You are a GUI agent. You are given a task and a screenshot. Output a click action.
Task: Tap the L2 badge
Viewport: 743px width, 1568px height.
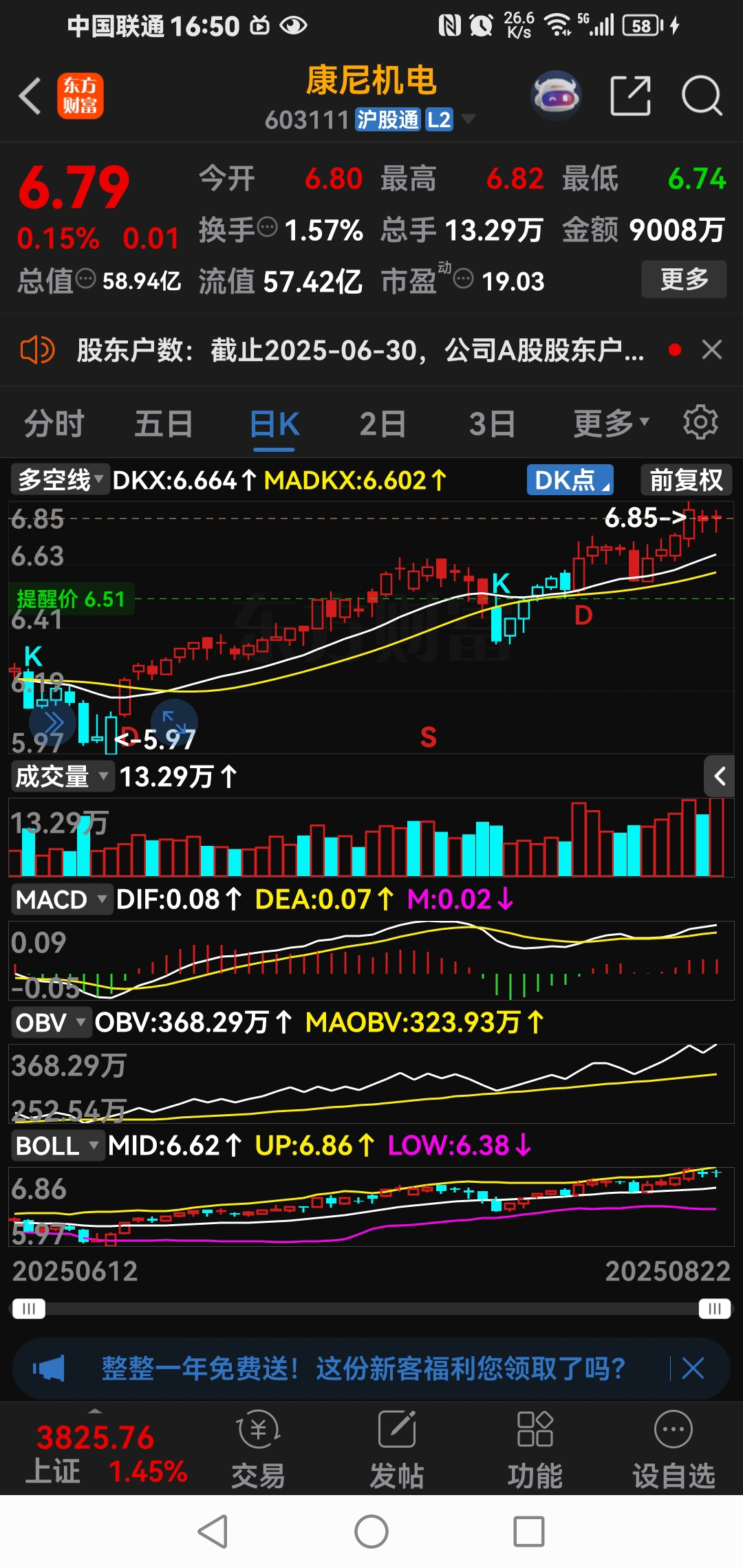pos(439,120)
